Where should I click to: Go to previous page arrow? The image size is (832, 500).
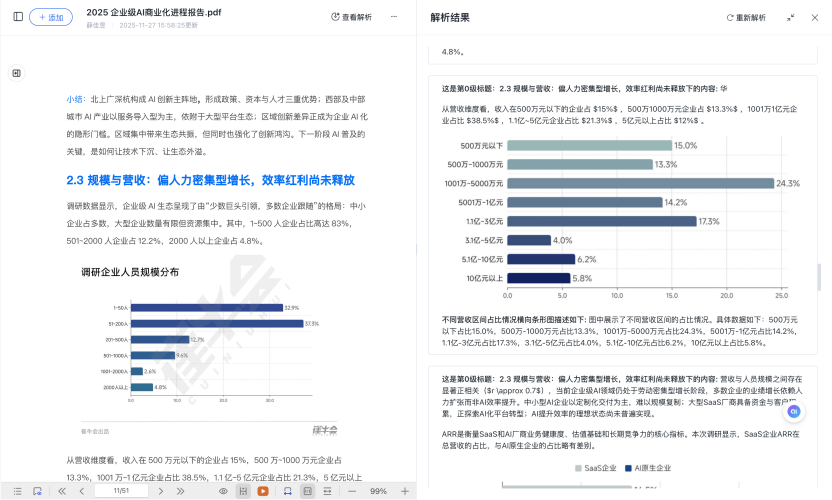pos(82,491)
